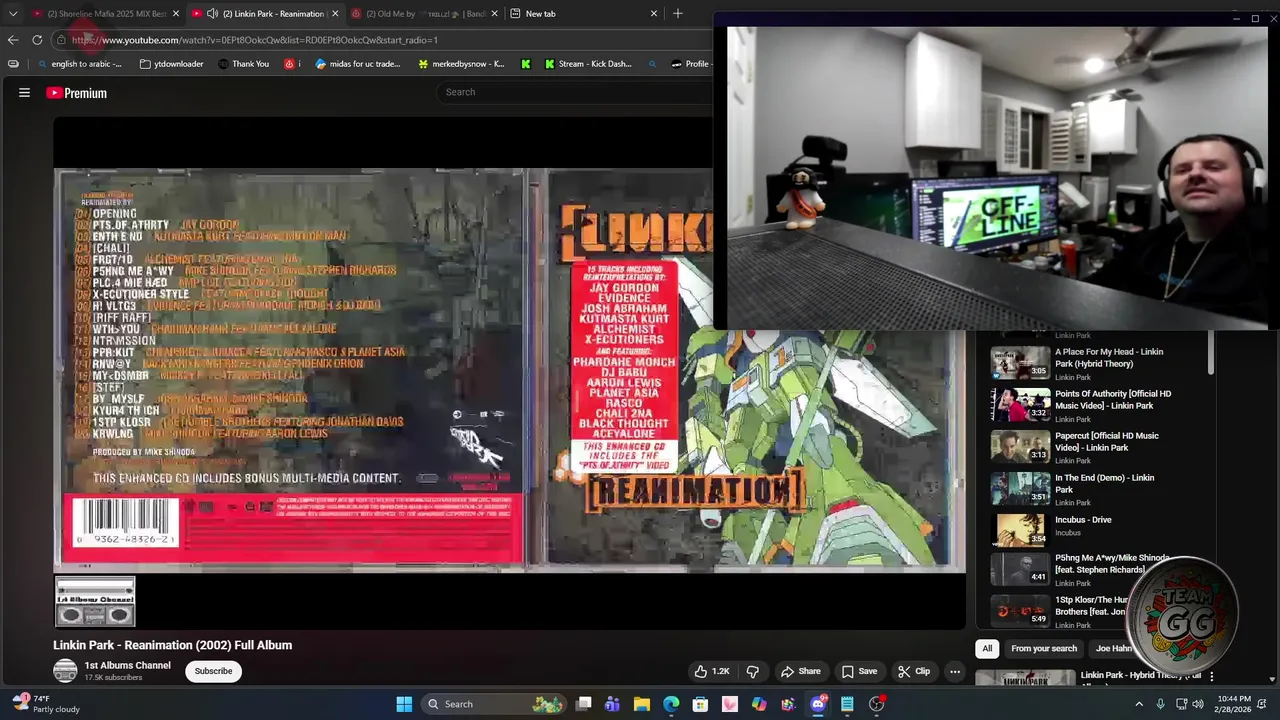Open the Stream - Kick Dash bookmark
The image size is (1280, 720).
(588, 64)
